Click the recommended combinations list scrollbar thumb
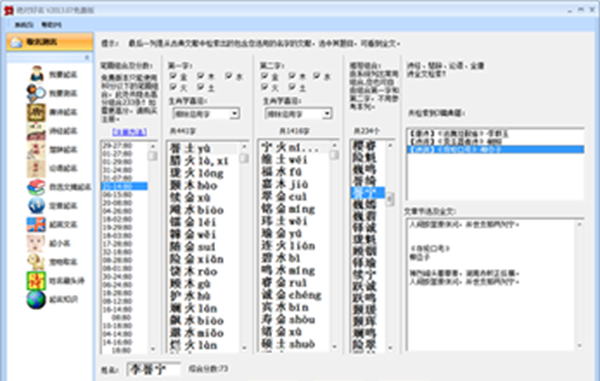 [x=390, y=199]
